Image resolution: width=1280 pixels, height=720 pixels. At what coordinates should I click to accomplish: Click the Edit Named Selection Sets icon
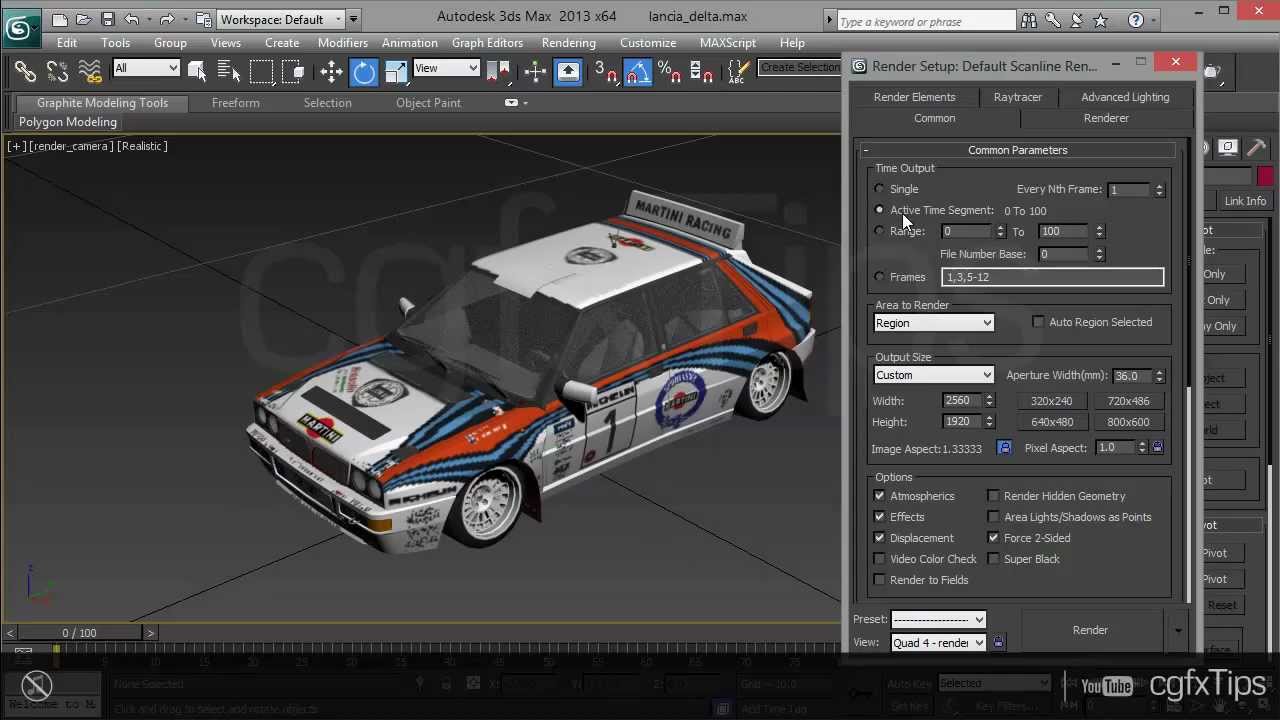click(739, 71)
